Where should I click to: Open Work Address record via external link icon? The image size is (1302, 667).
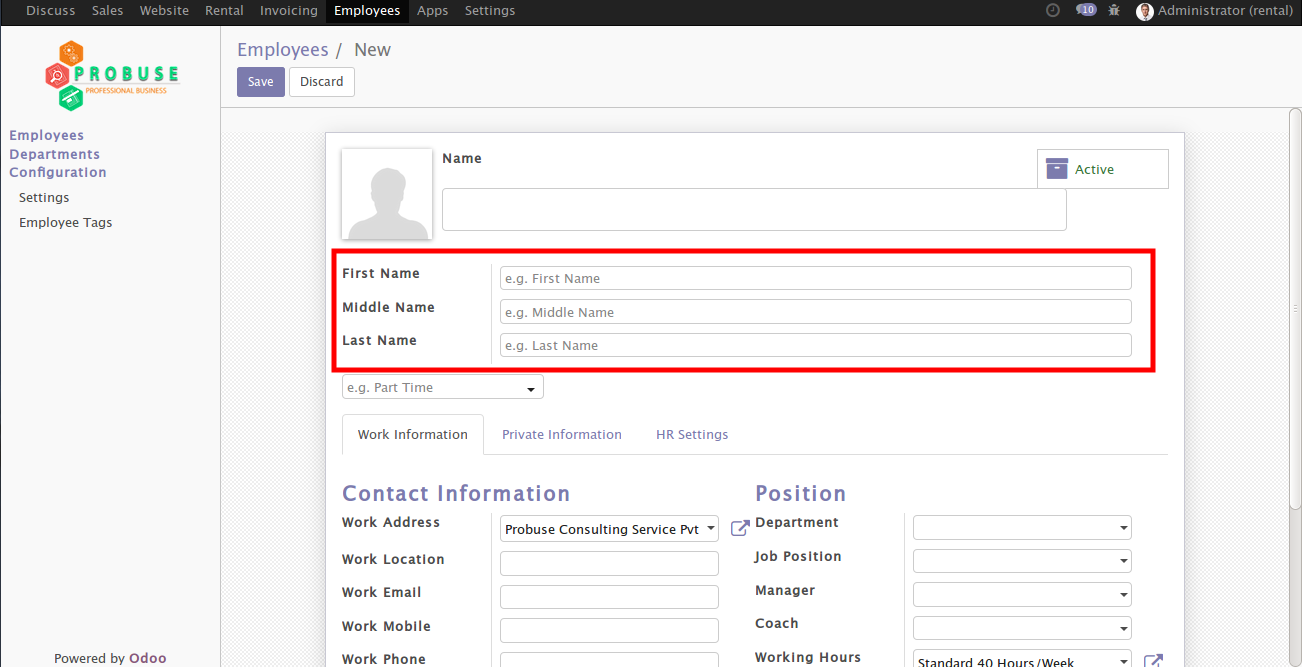pos(740,527)
